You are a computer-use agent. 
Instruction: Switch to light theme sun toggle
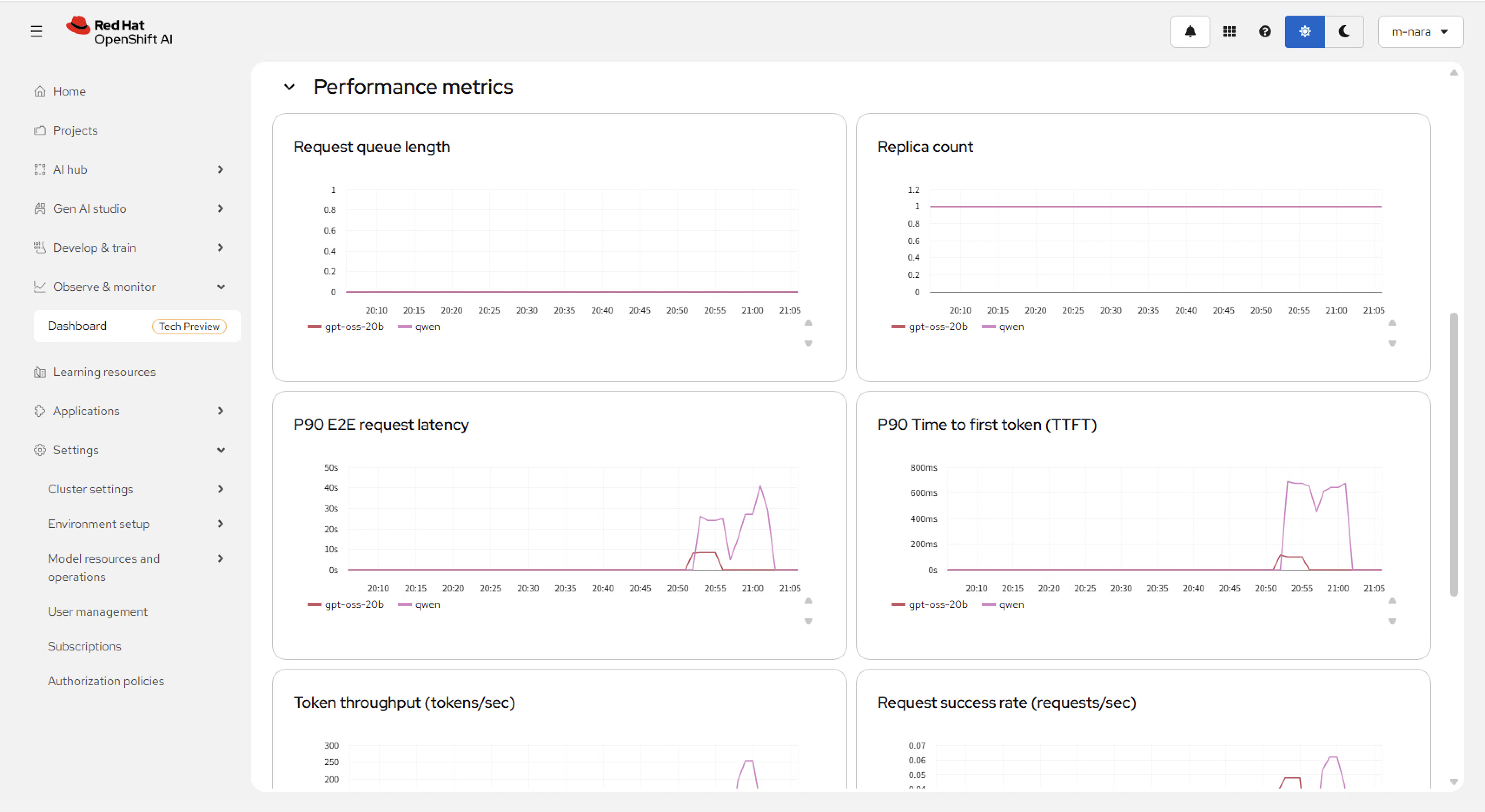pos(1305,32)
